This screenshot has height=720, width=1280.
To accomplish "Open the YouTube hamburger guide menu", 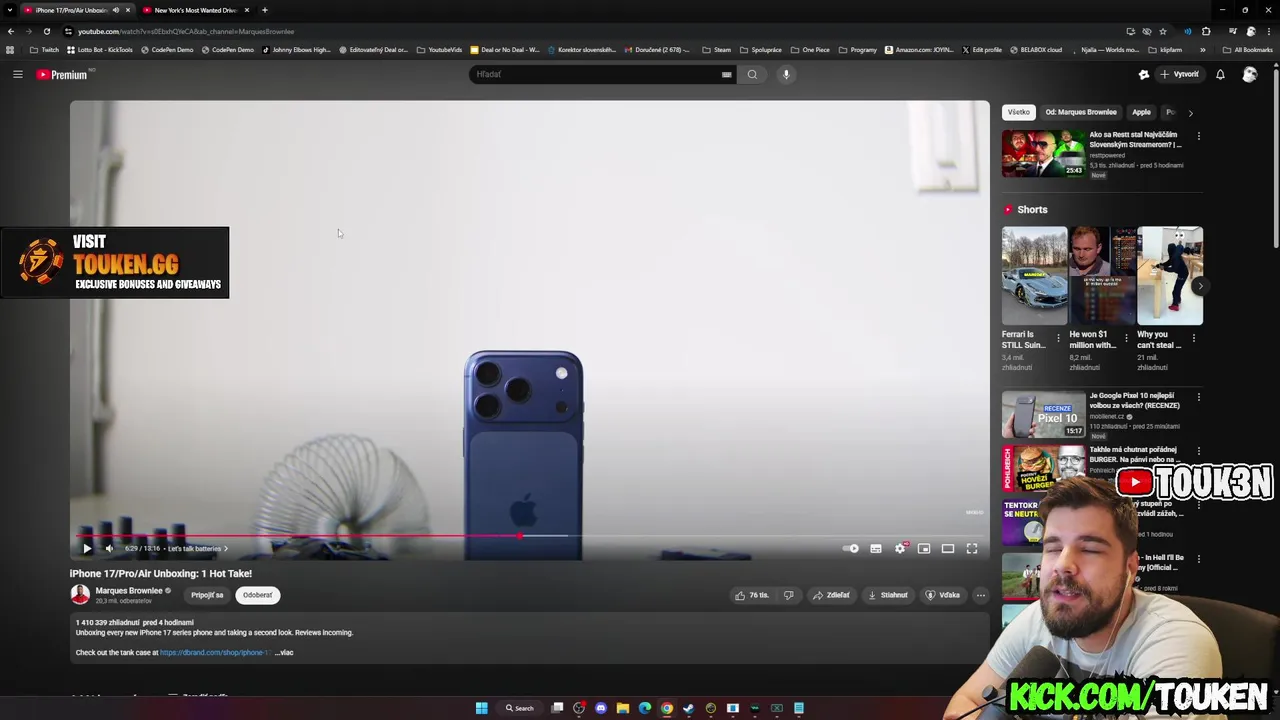I will point(17,74).
